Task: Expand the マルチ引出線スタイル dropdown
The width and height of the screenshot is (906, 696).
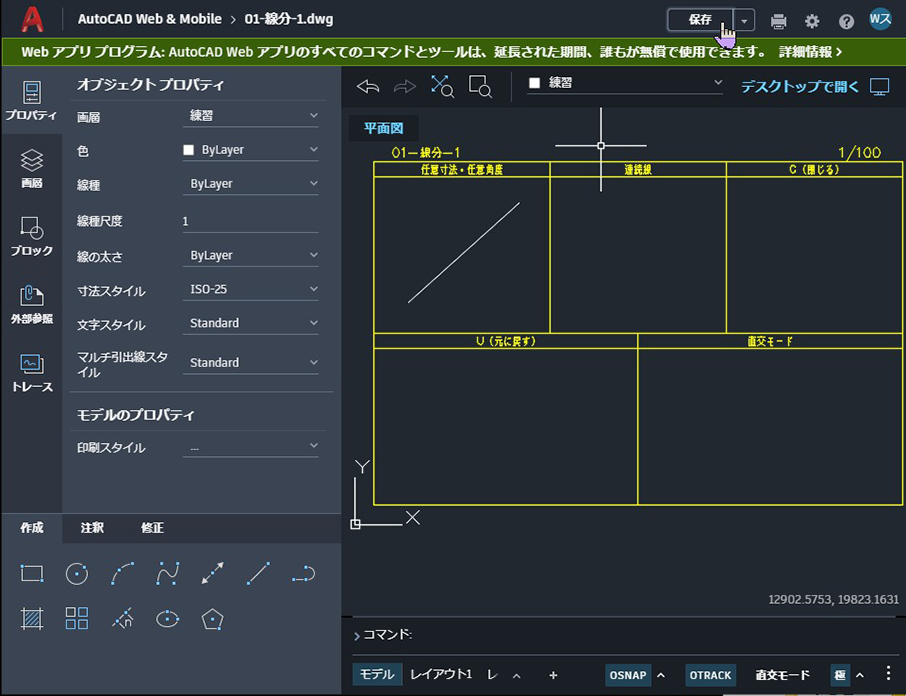Action: tap(251, 363)
